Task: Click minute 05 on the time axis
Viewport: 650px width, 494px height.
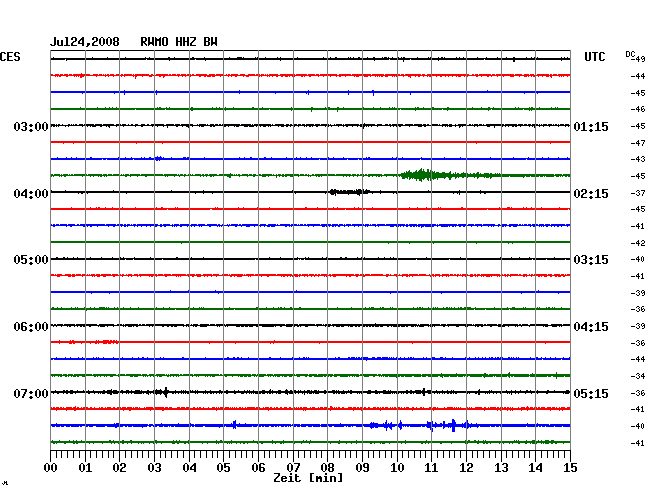Action: click(x=223, y=468)
